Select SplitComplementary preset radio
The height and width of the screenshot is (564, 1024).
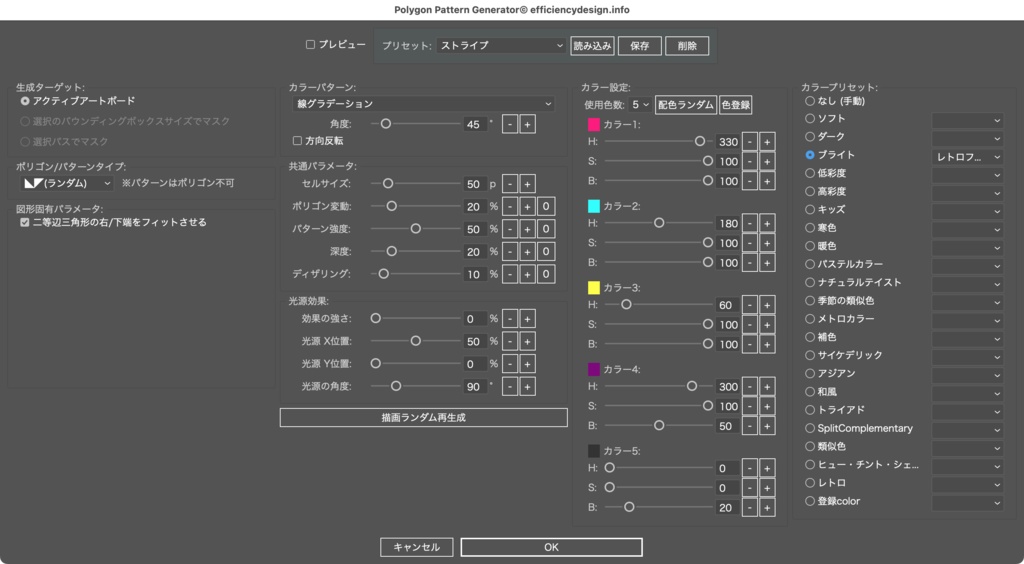810,428
